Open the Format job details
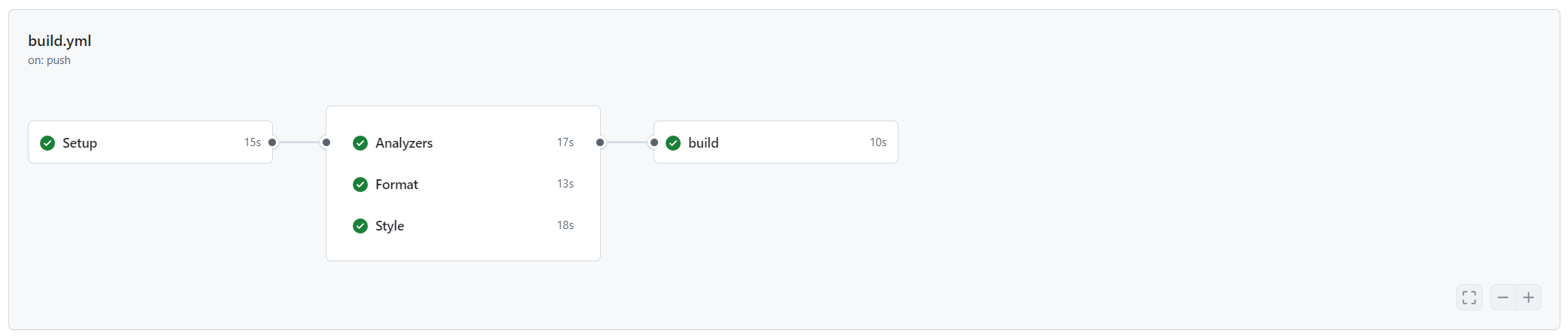 (463, 184)
